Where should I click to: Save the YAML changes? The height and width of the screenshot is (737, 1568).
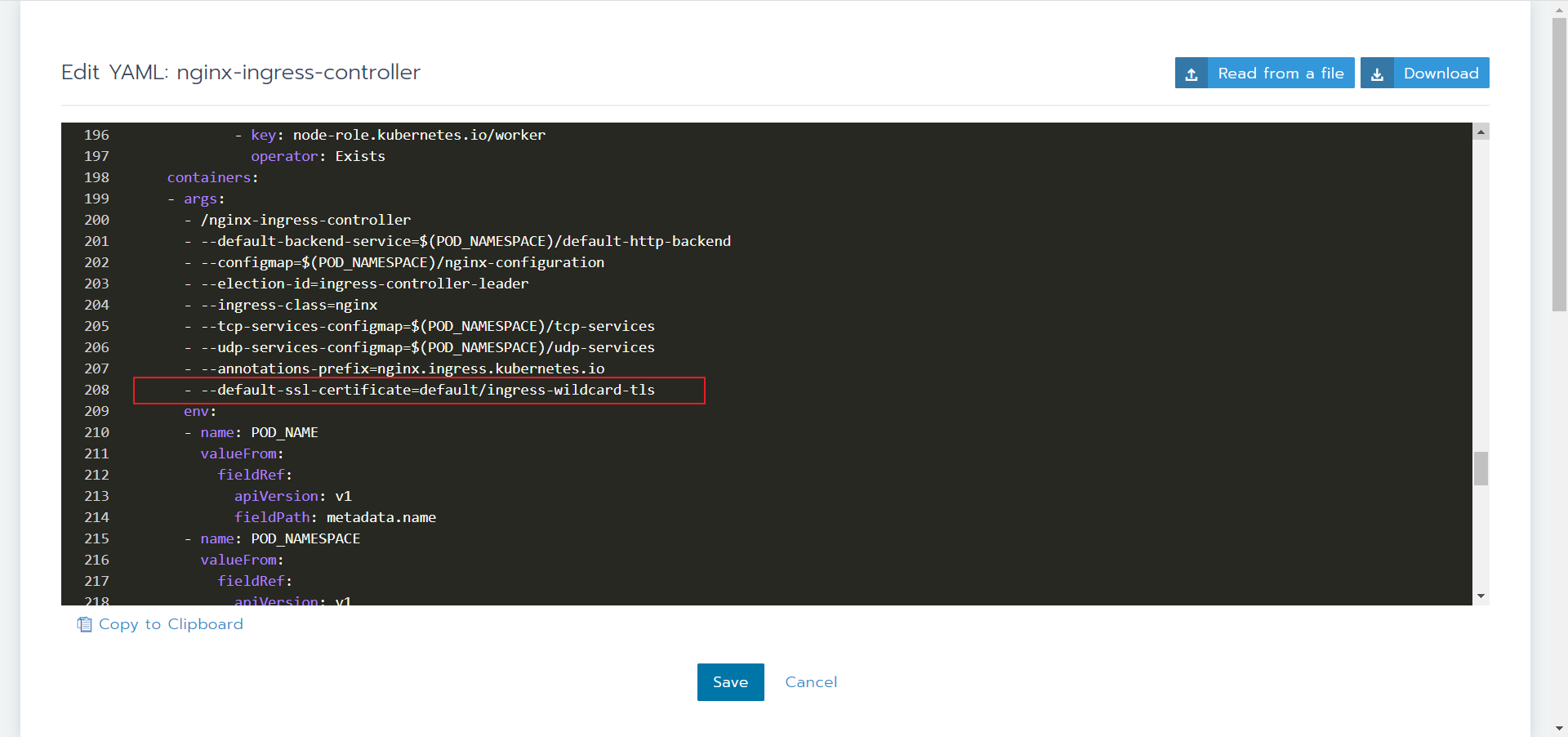click(730, 682)
